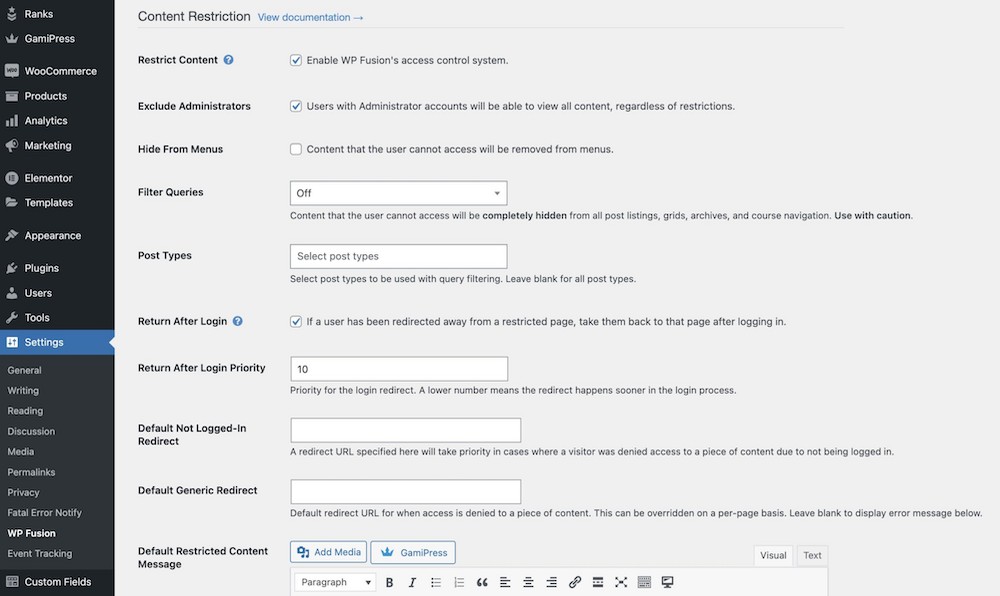Add a blockquote using the editor toolbar

[481, 582]
